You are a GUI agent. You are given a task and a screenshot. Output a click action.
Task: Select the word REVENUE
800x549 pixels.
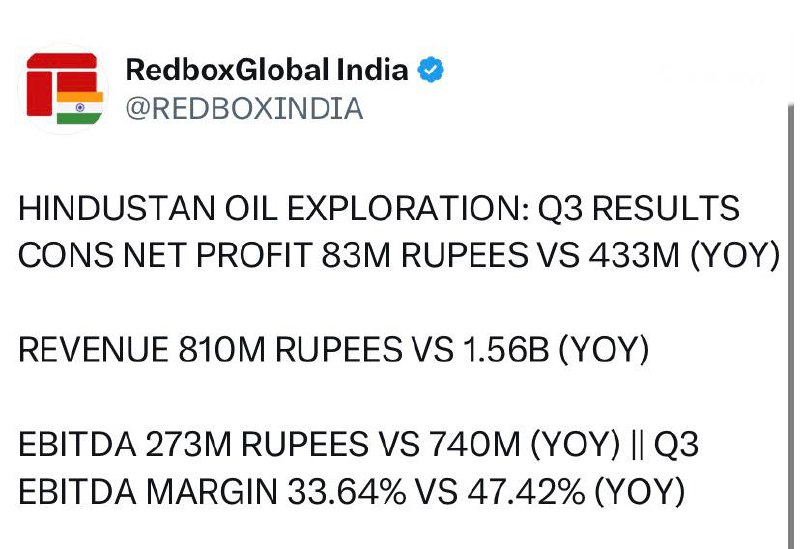click(x=94, y=350)
